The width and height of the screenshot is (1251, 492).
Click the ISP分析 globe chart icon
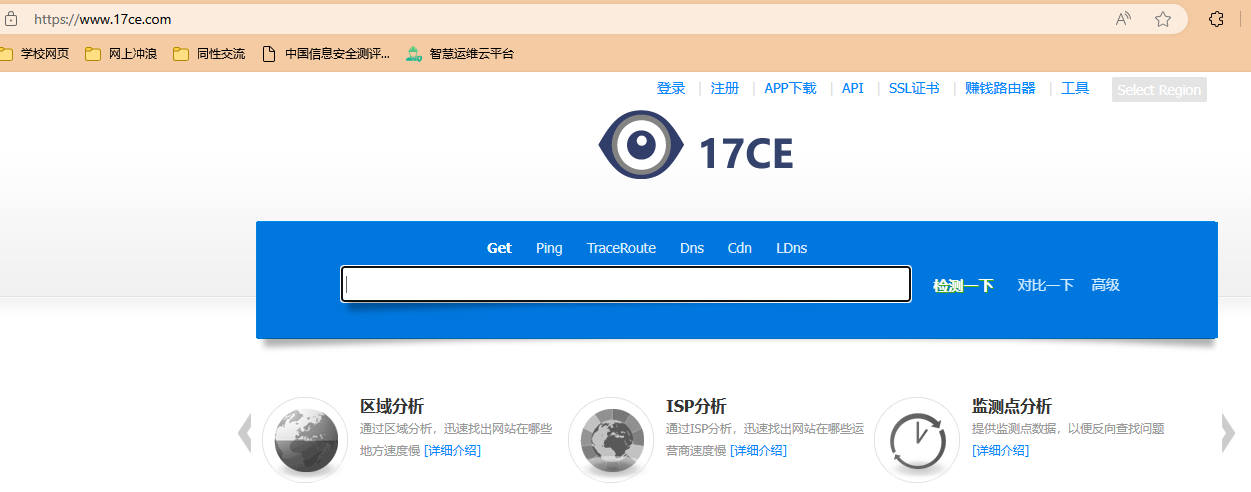tap(611, 439)
